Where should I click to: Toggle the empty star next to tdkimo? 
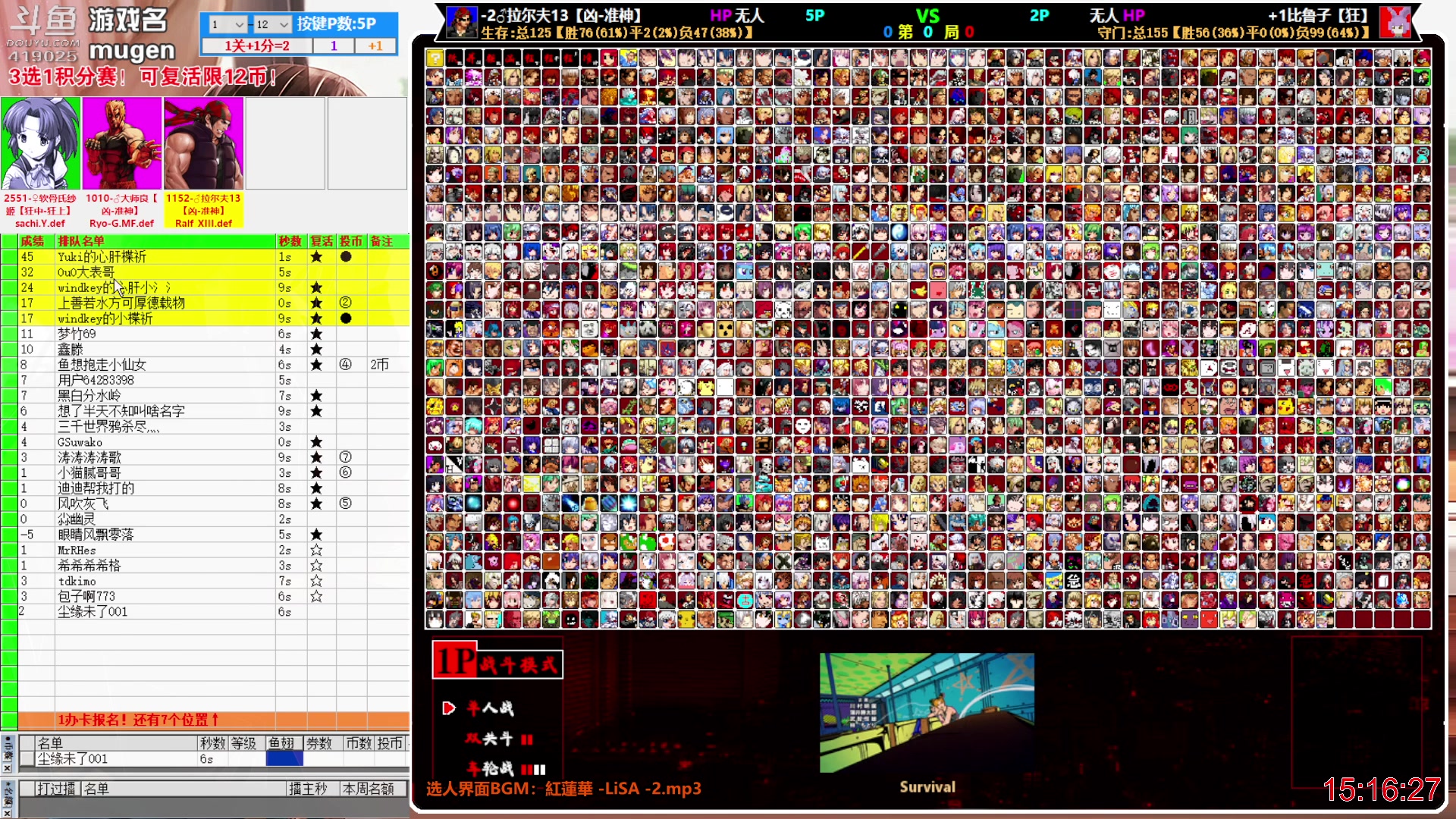(x=316, y=580)
